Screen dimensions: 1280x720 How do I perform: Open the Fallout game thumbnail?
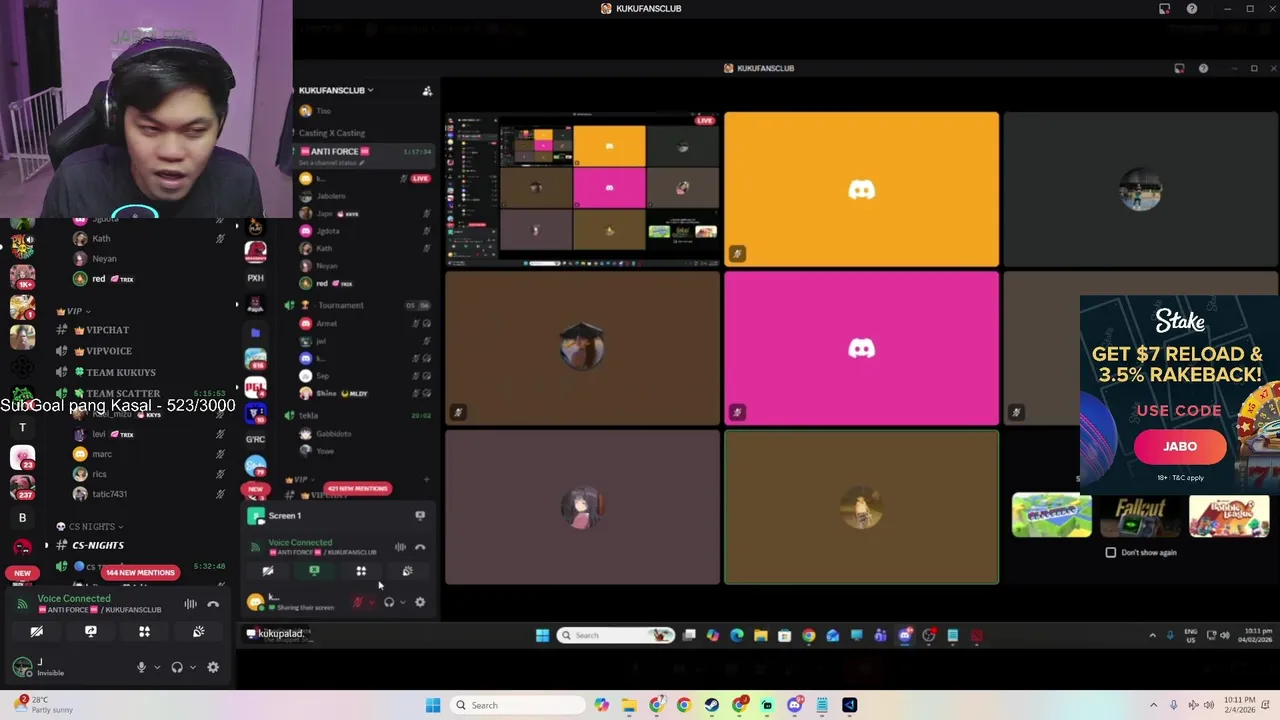[1140, 515]
